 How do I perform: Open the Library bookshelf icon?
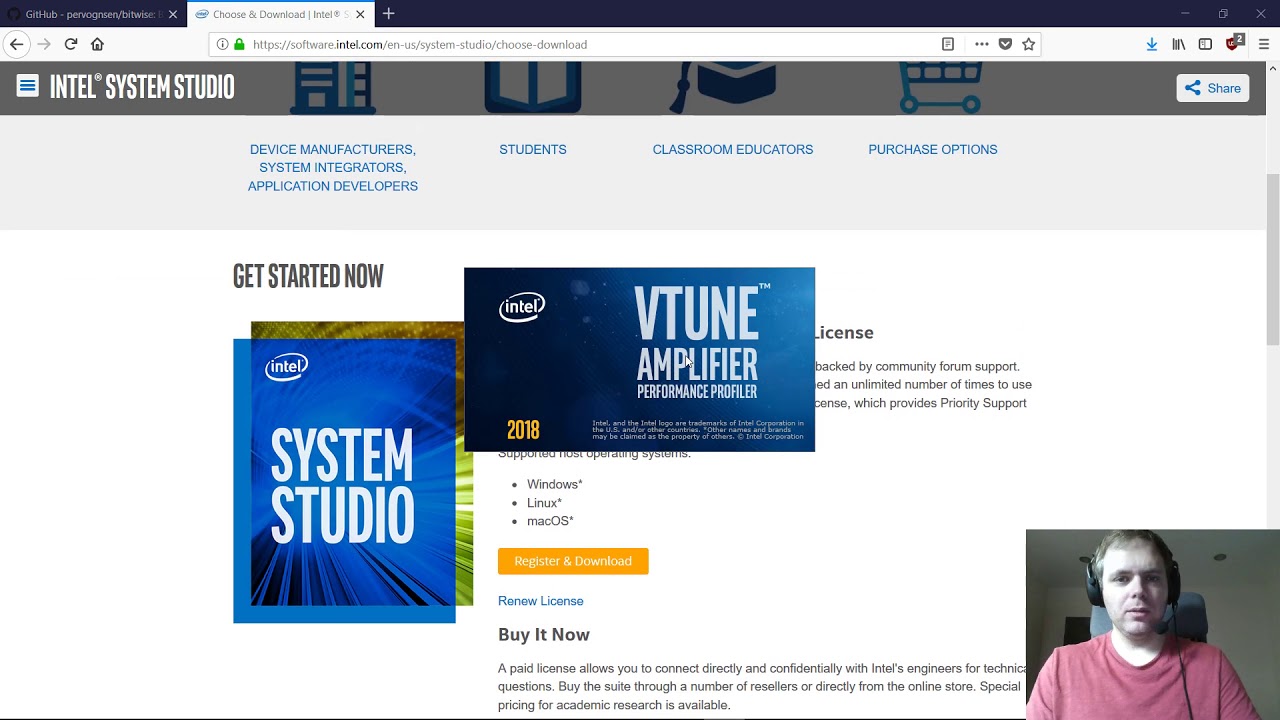click(x=1179, y=44)
